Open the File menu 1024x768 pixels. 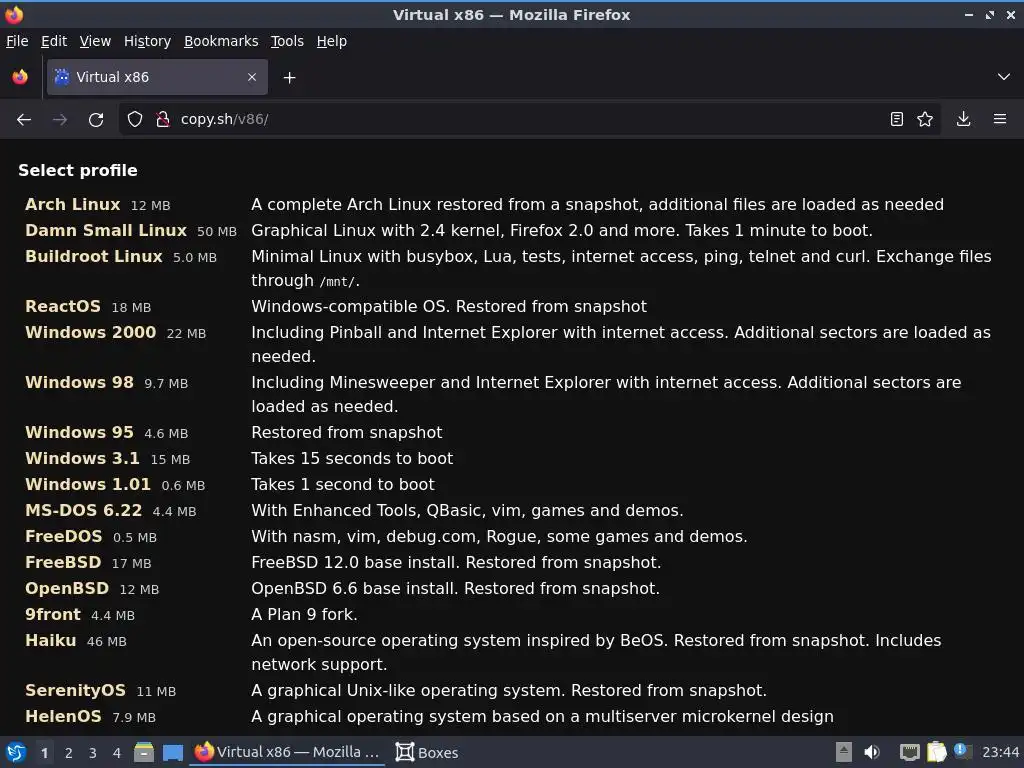click(x=17, y=41)
